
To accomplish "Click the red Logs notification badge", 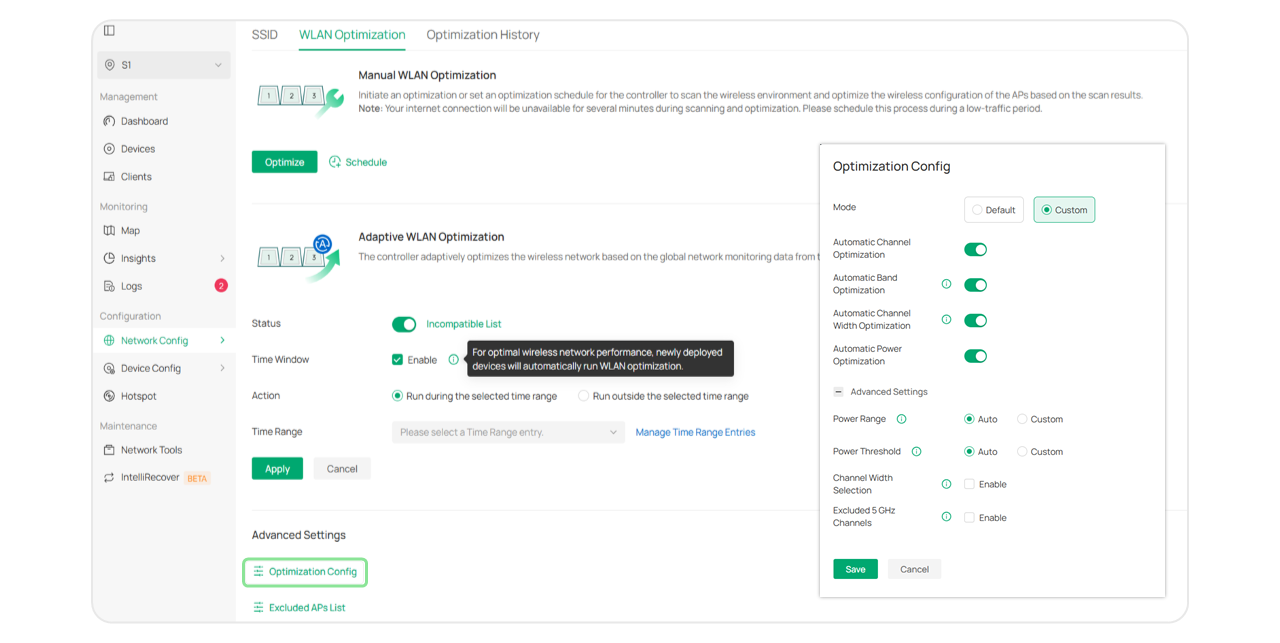I will (x=221, y=286).
